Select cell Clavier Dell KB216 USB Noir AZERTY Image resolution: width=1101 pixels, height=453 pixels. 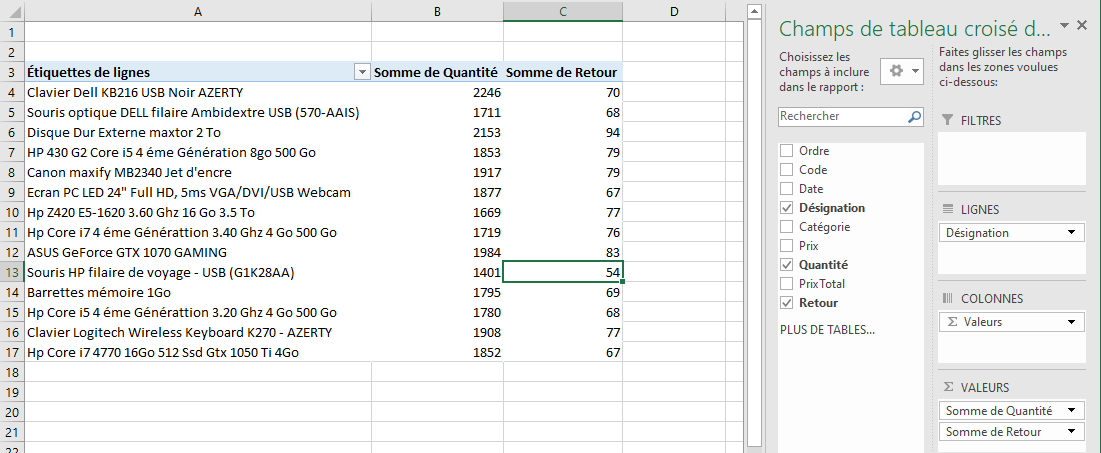click(x=198, y=92)
